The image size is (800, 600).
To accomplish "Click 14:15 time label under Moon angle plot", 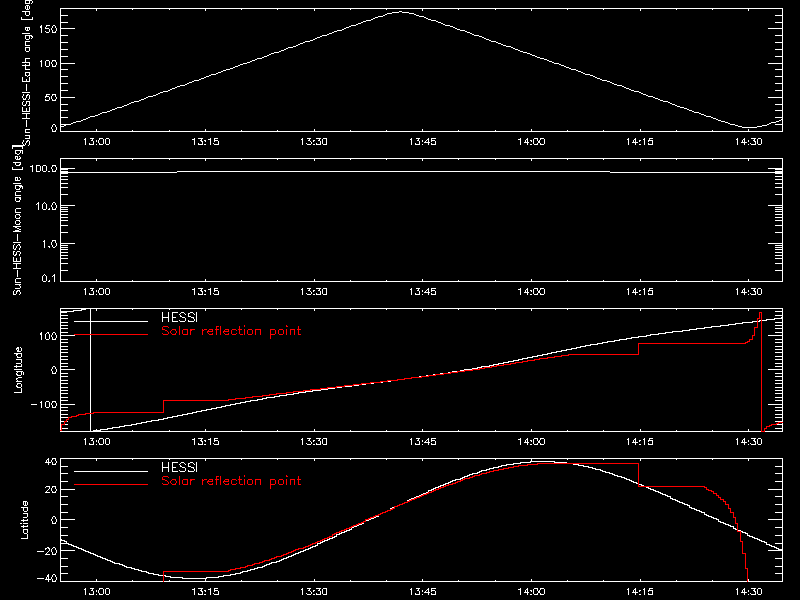I will tap(640, 292).
